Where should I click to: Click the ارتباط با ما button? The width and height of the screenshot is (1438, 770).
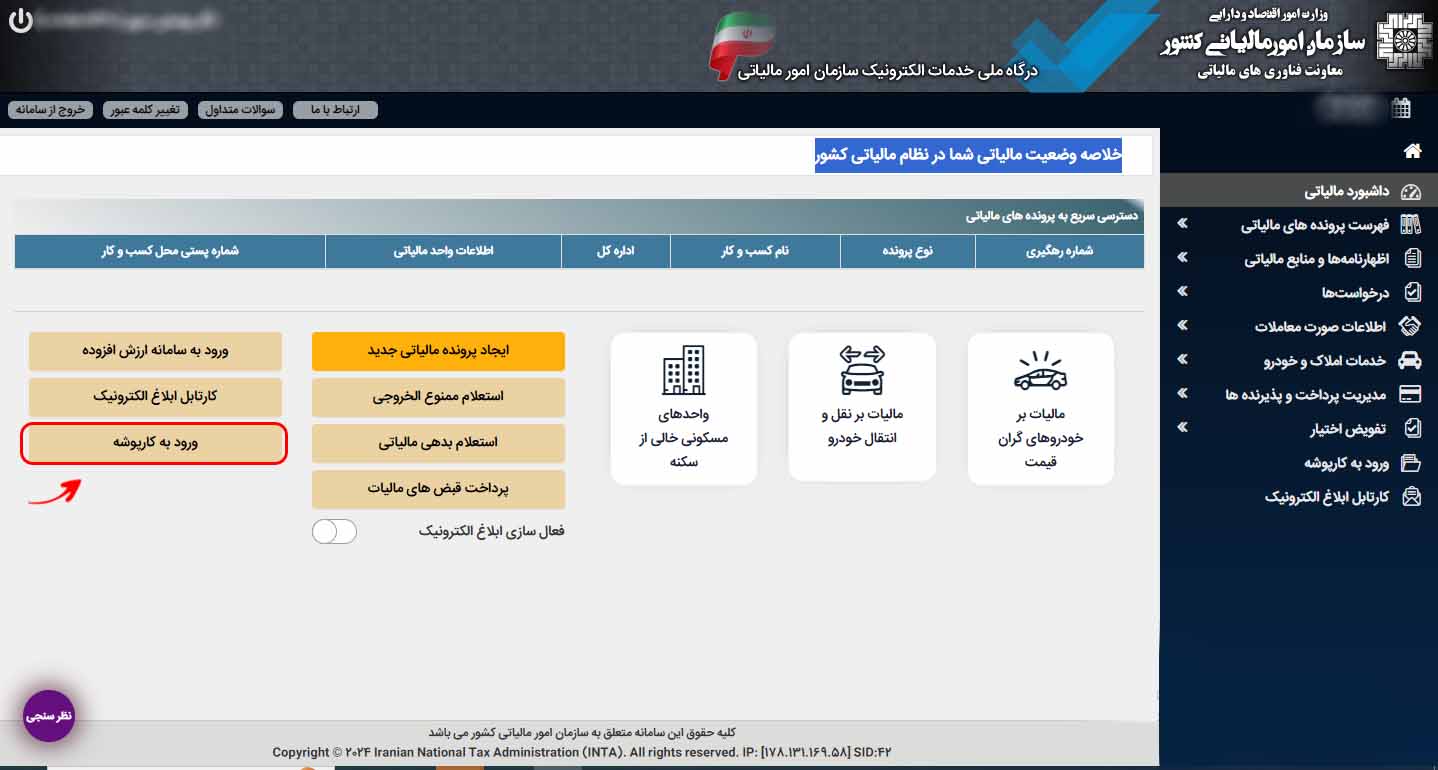(x=335, y=109)
